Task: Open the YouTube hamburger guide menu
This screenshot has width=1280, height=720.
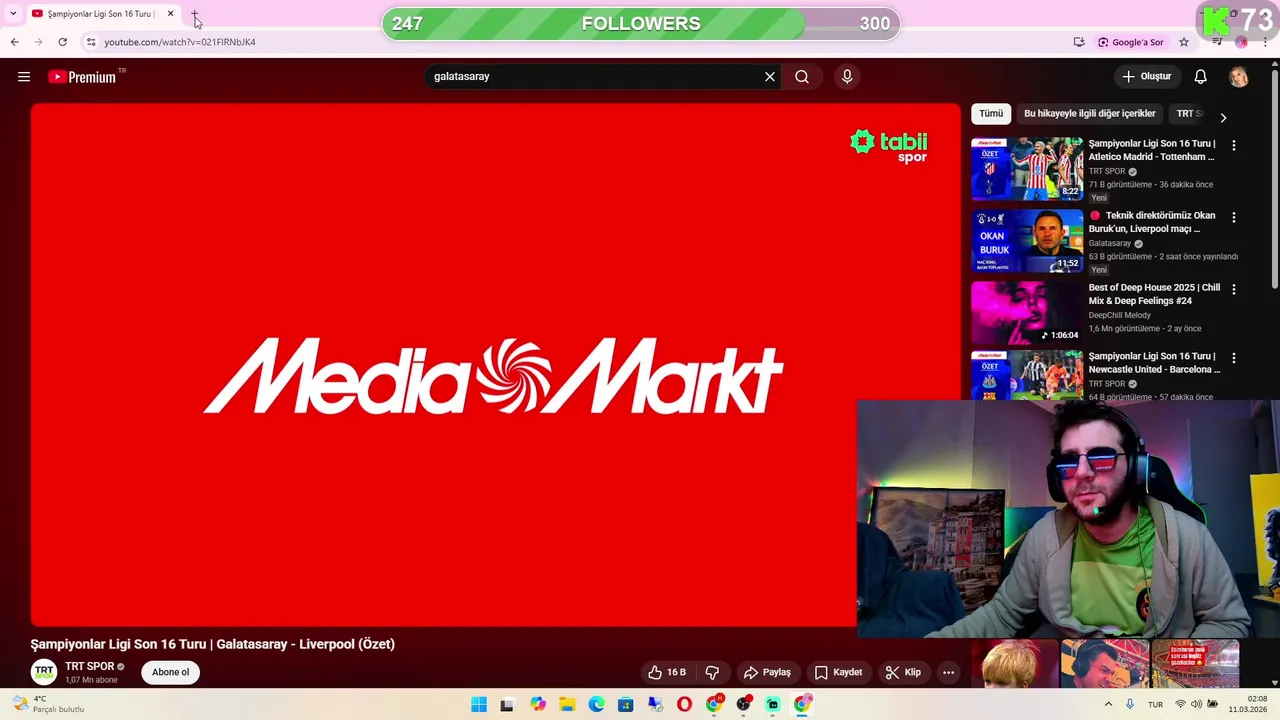Action: 24,77
